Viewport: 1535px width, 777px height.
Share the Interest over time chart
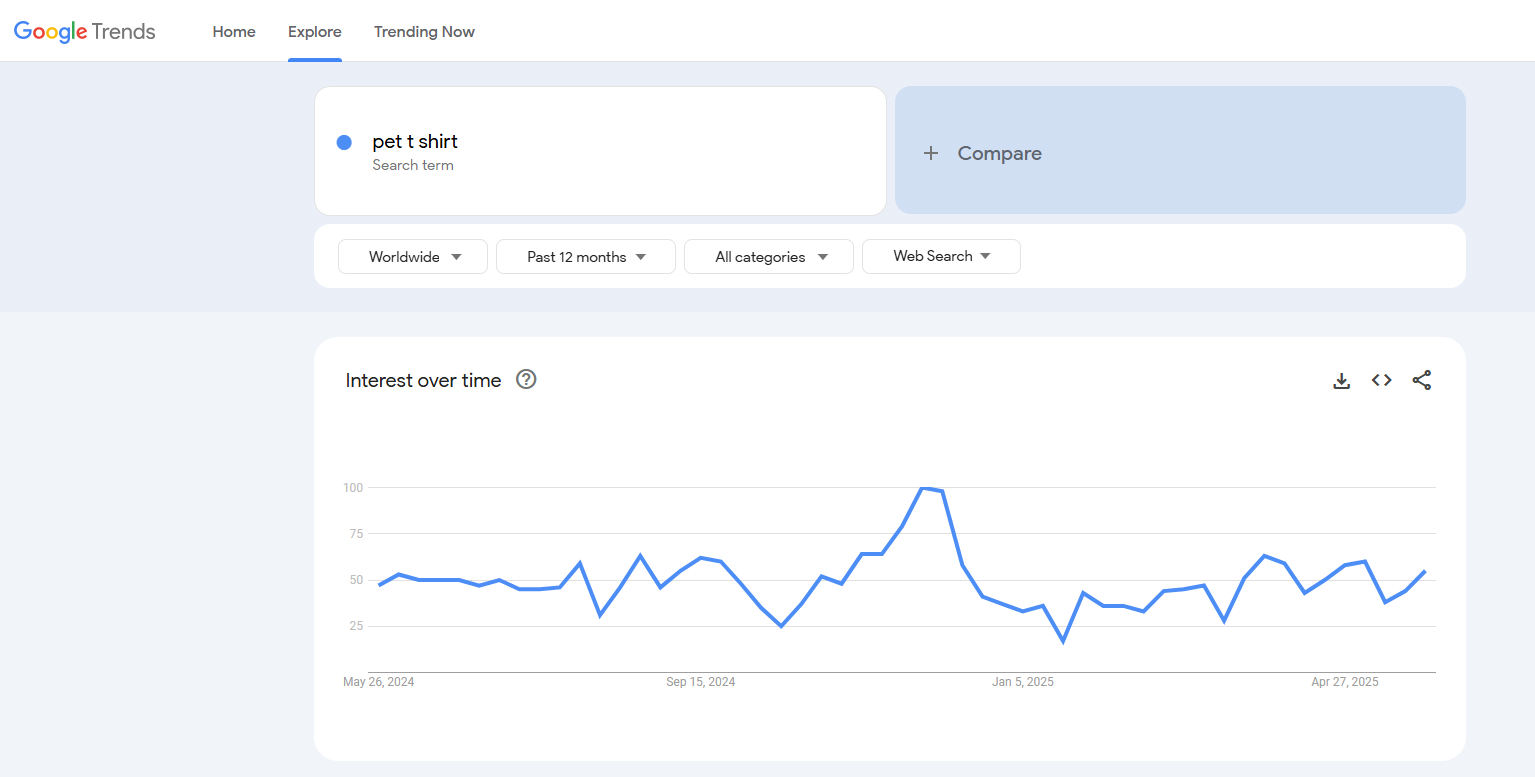click(1422, 380)
